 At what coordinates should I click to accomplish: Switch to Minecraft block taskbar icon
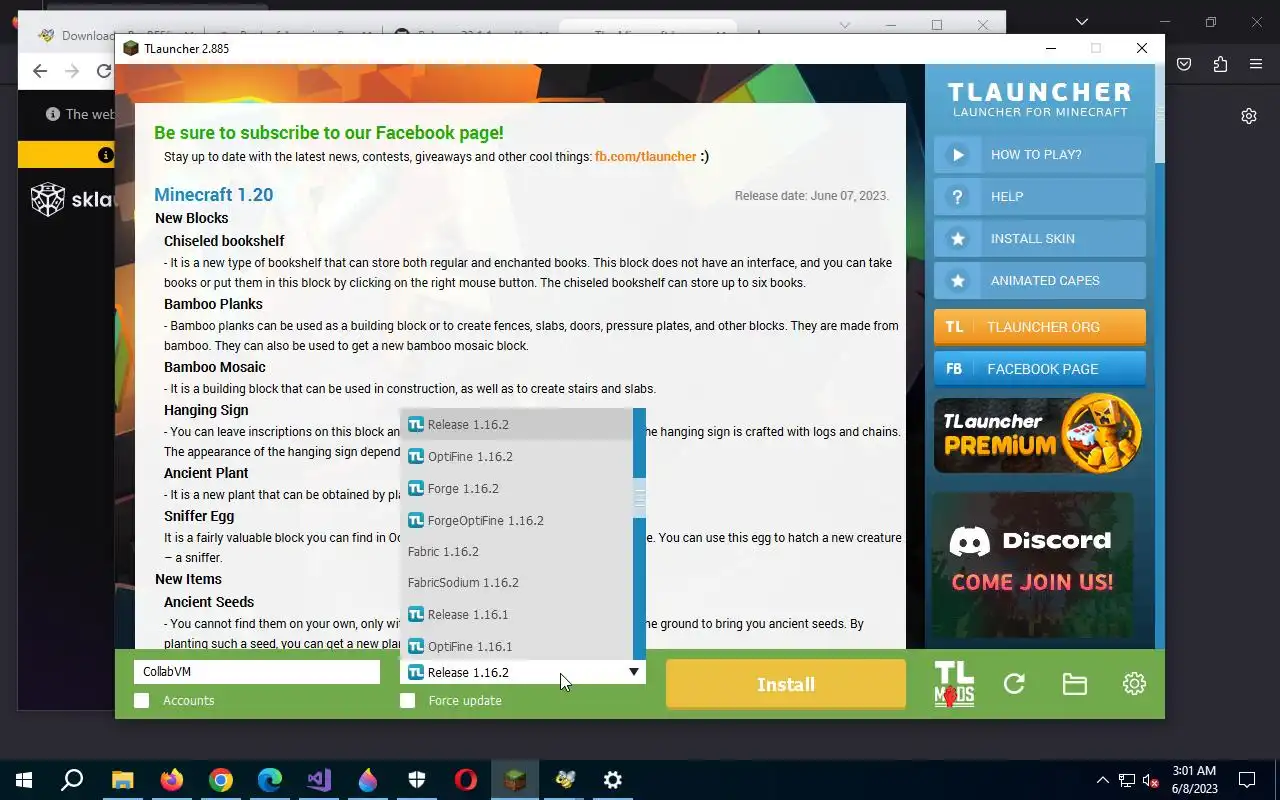(515, 780)
